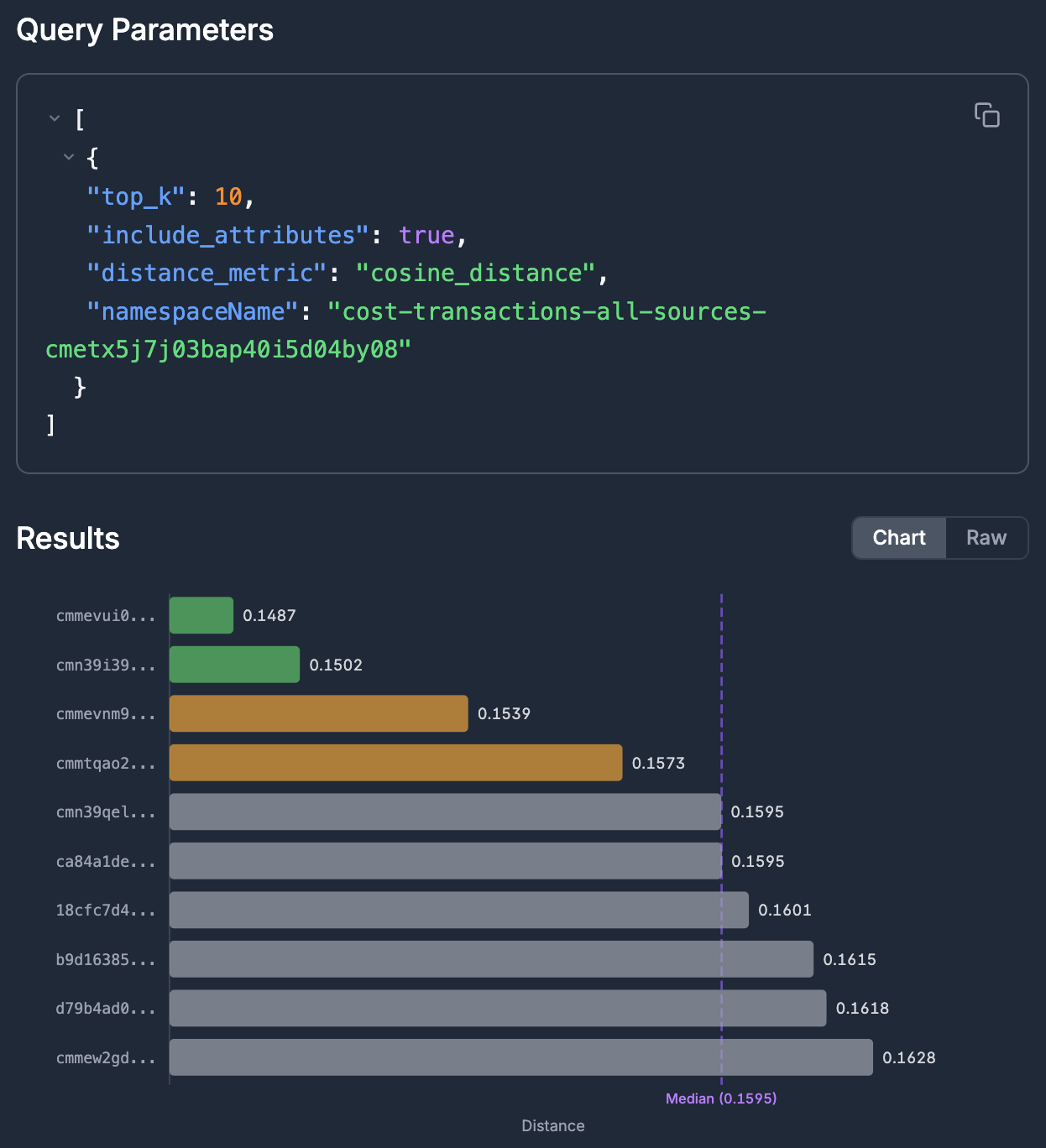Click the 18cfc7d4... result label
The width and height of the screenshot is (1046, 1148).
[x=106, y=911]
